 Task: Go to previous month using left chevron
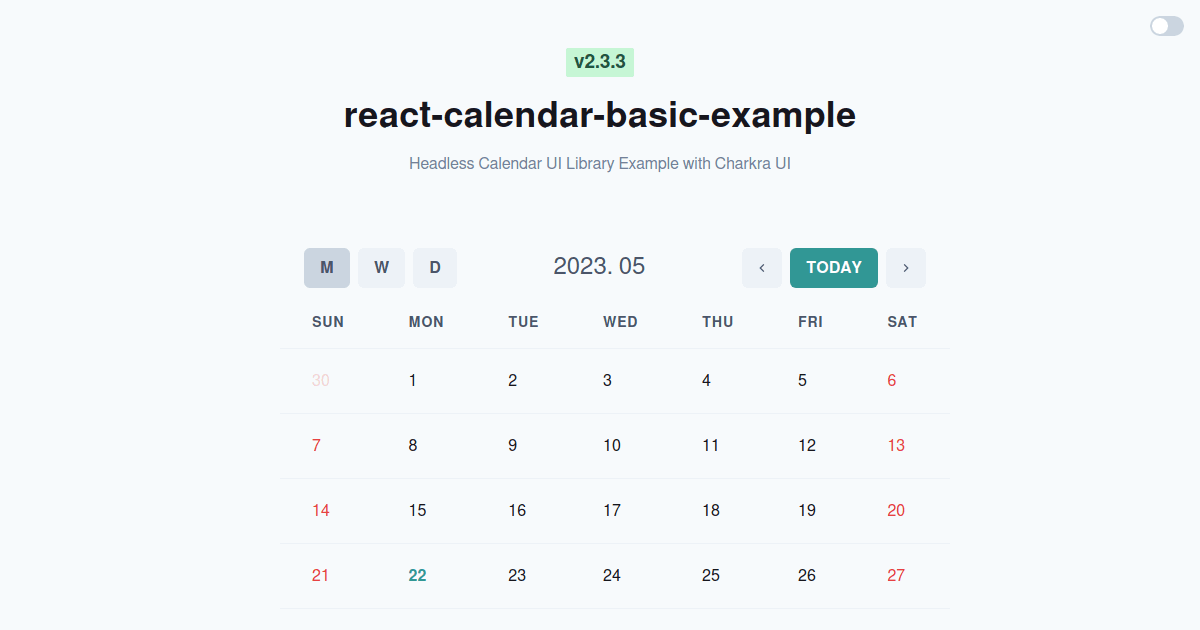click(762, 267)
